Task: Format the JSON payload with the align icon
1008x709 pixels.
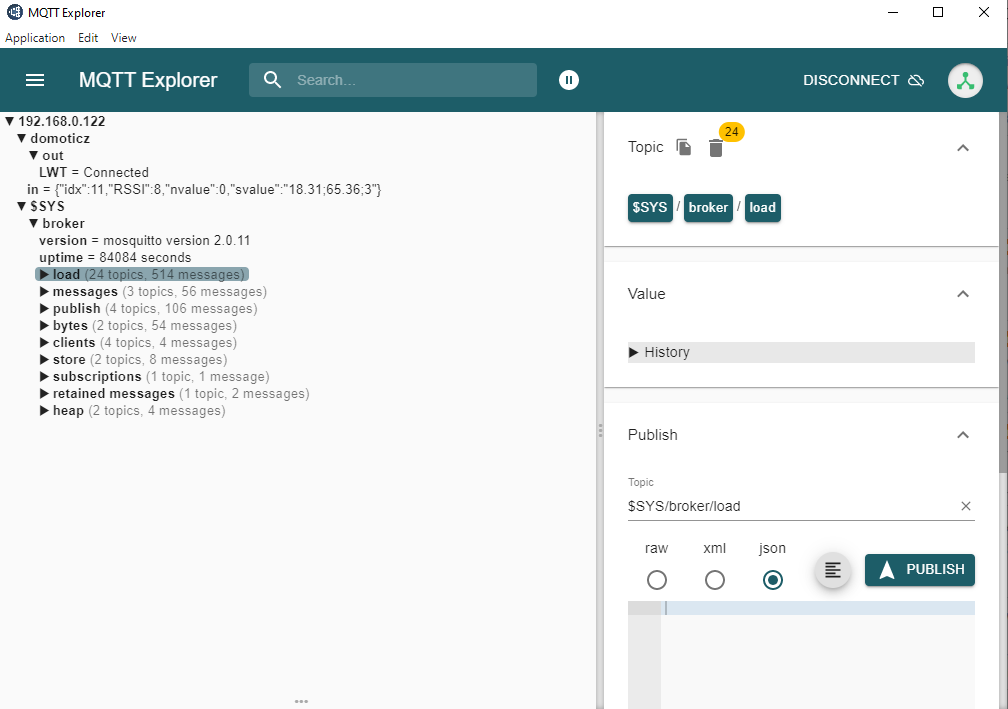Action: 832,570
